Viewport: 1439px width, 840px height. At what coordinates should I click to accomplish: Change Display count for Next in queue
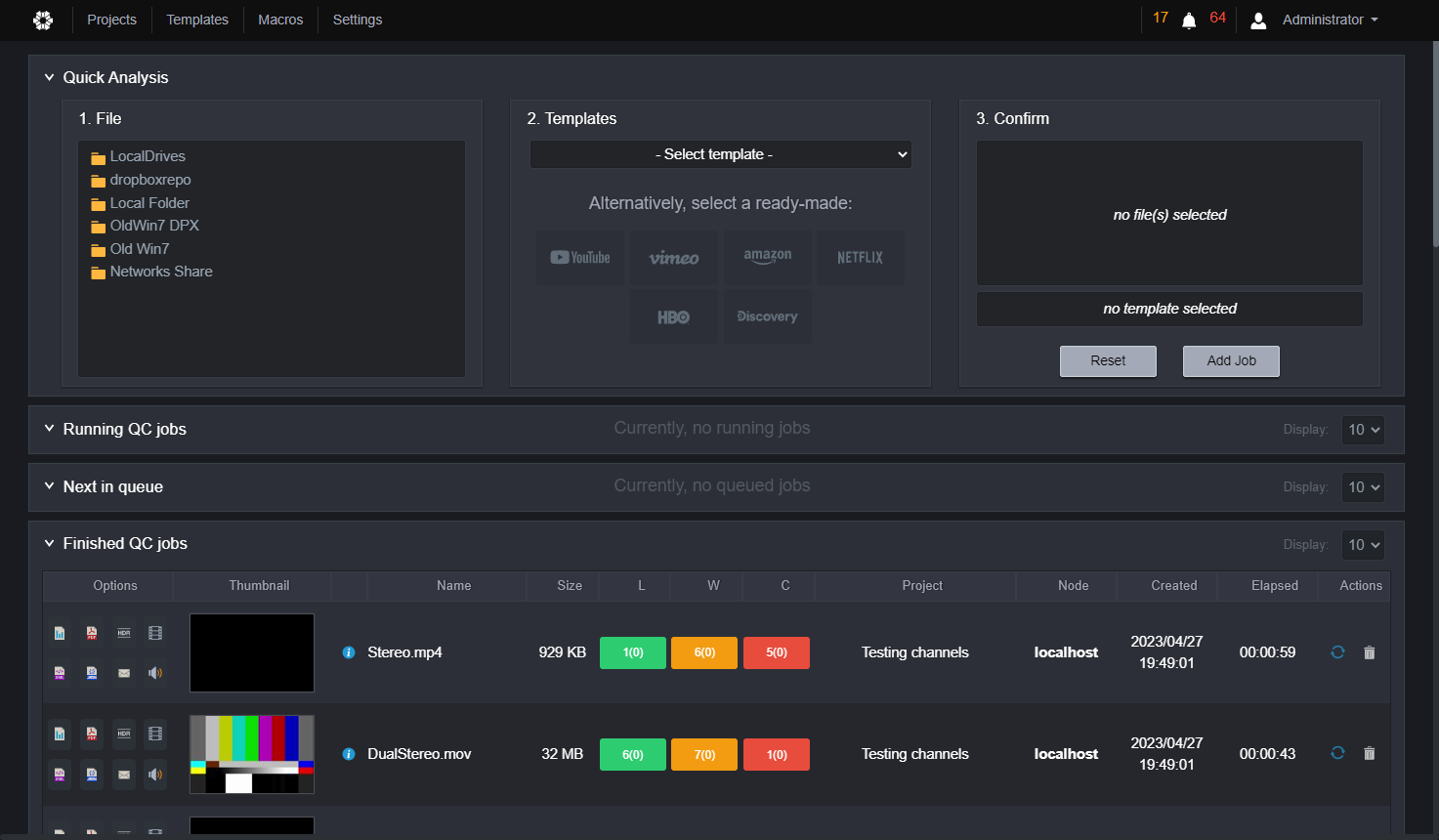(x=1363, y=487)
